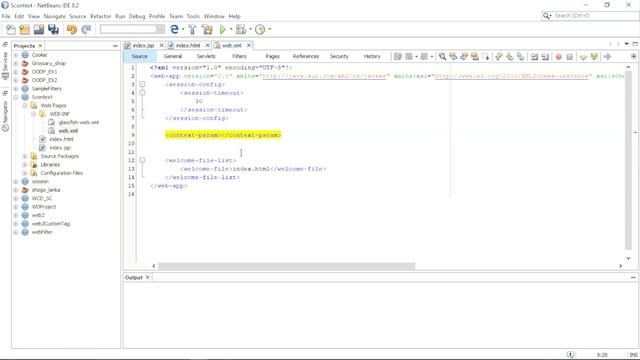Open the History view of web.xml
This screenshot has height=360, width=640.
coord(372,56)
